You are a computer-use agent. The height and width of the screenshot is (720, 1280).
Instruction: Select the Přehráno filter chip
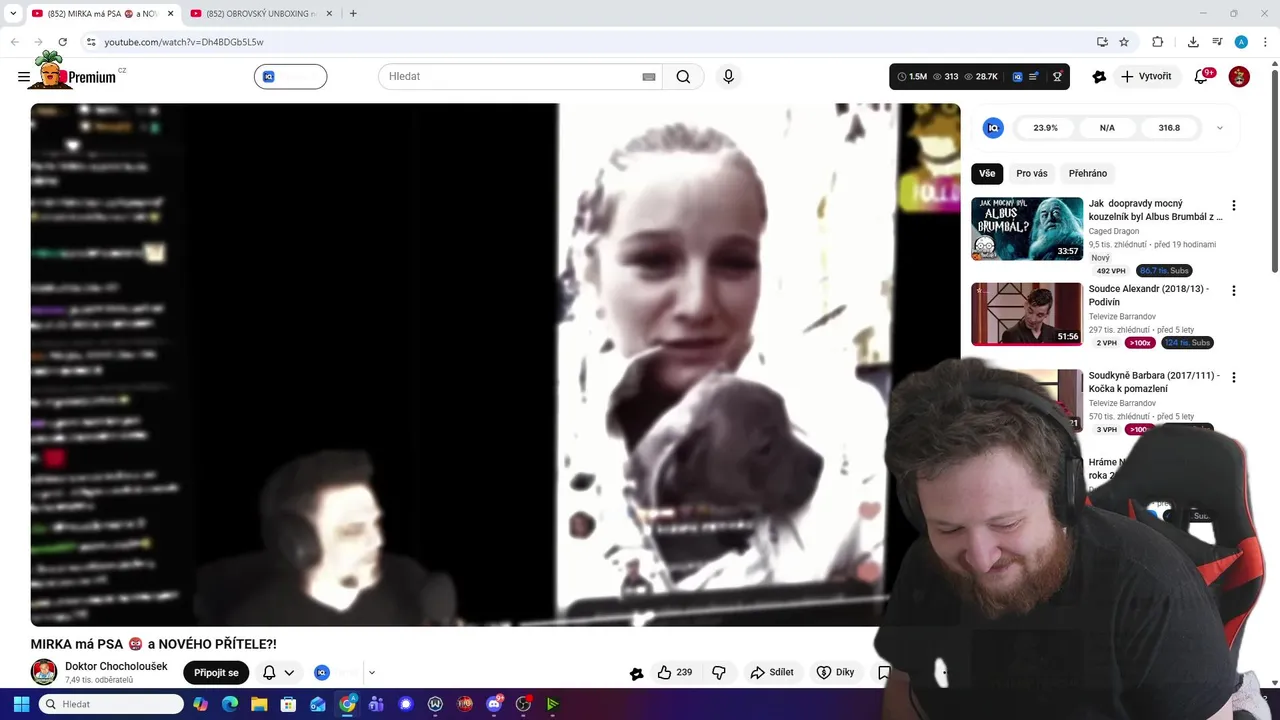tap(1088, 174)
